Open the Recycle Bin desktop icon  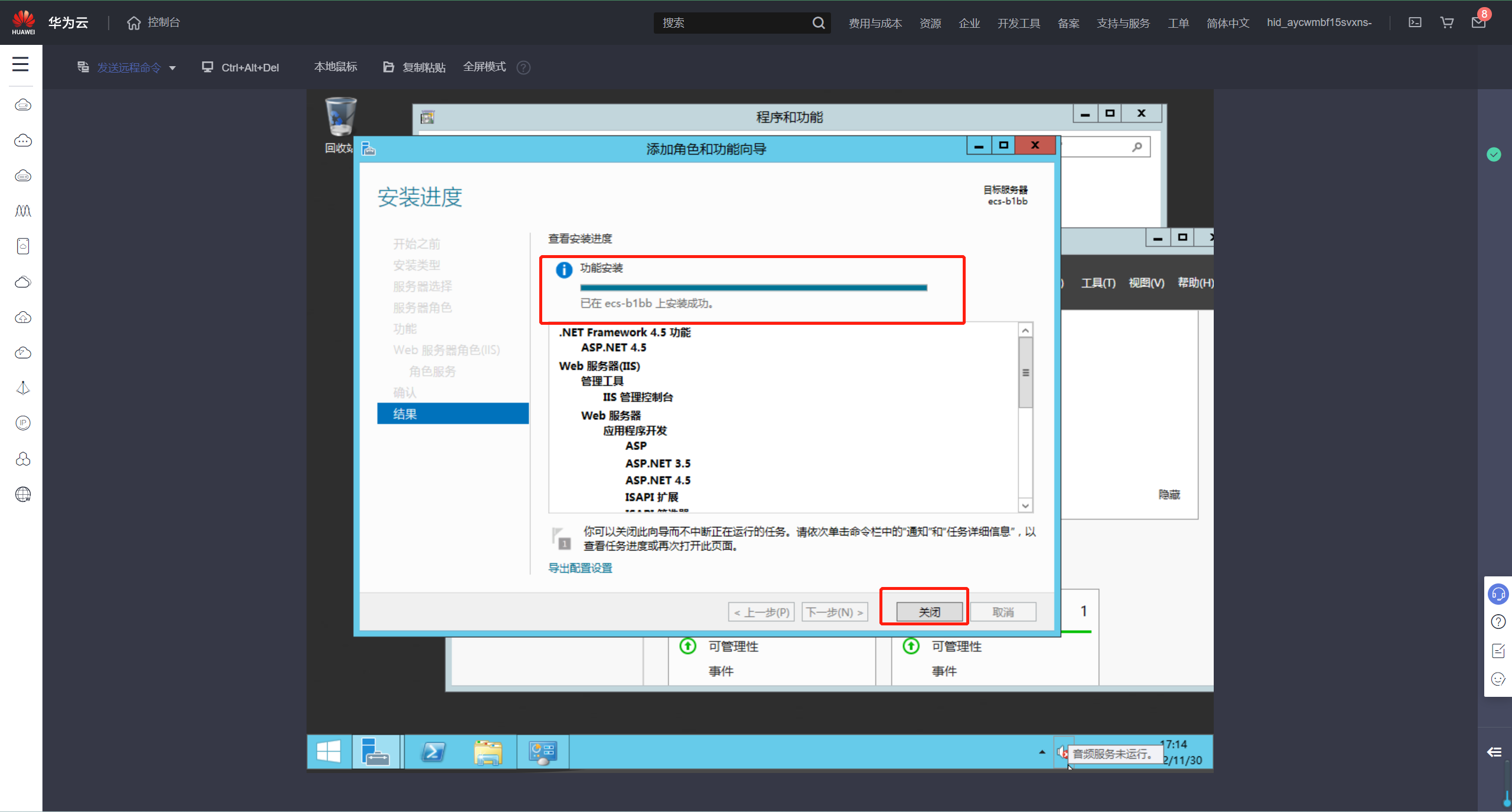[341, 125]
